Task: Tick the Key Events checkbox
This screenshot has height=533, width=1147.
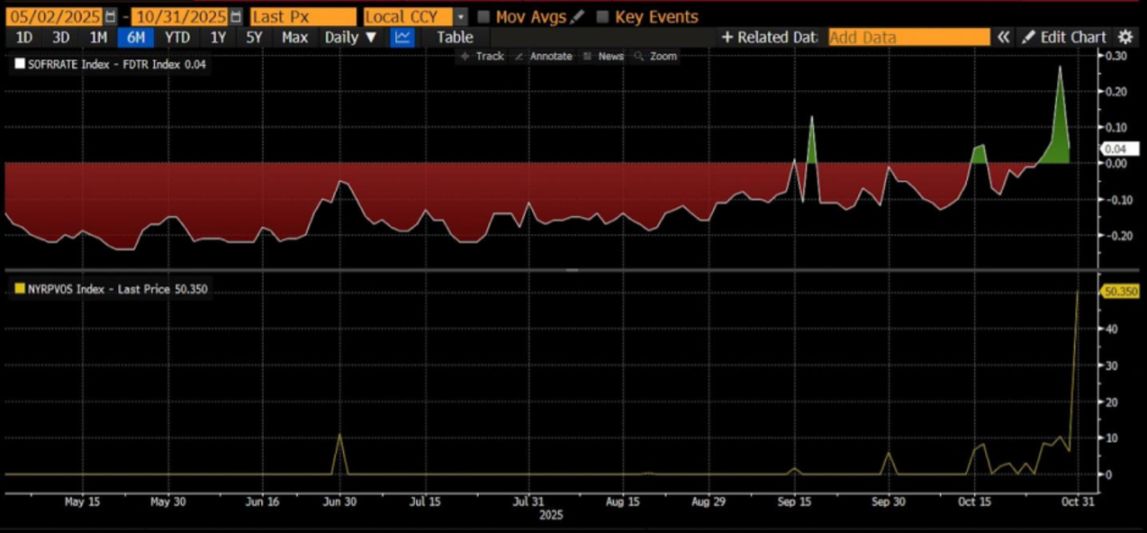Action: [602, 17]
